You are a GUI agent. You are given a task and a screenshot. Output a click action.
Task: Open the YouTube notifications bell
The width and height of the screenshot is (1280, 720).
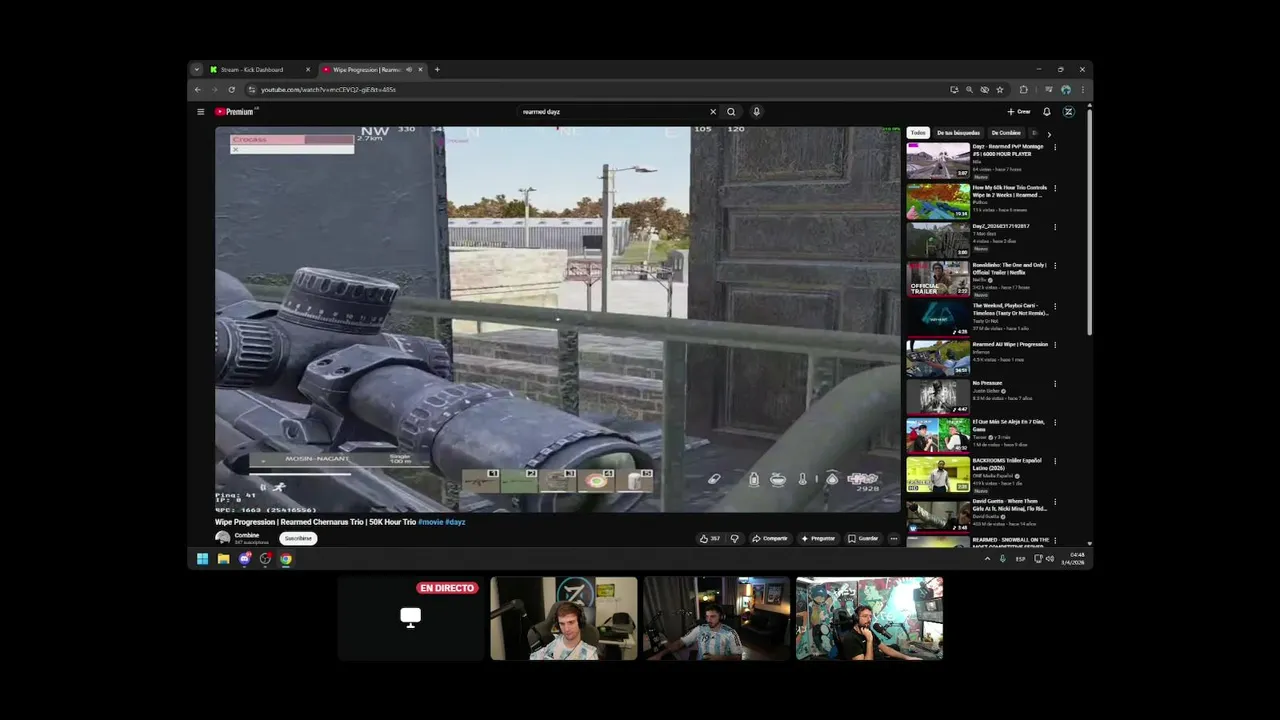click(x=1046, y=112)
